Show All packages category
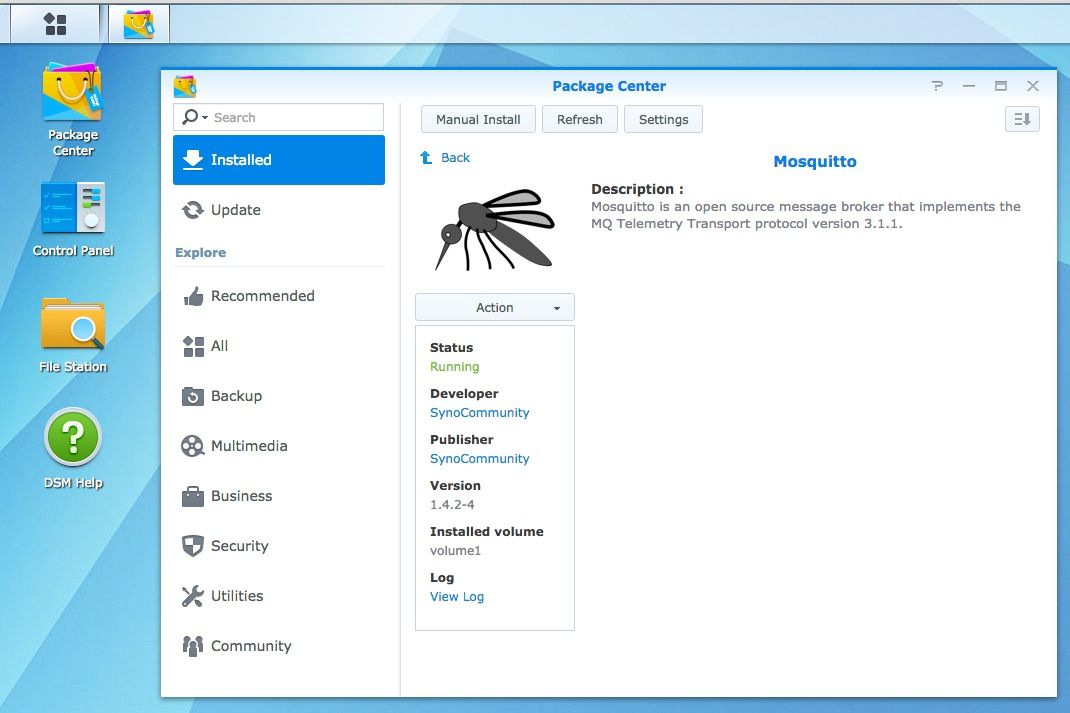 [x=278, y=346]
